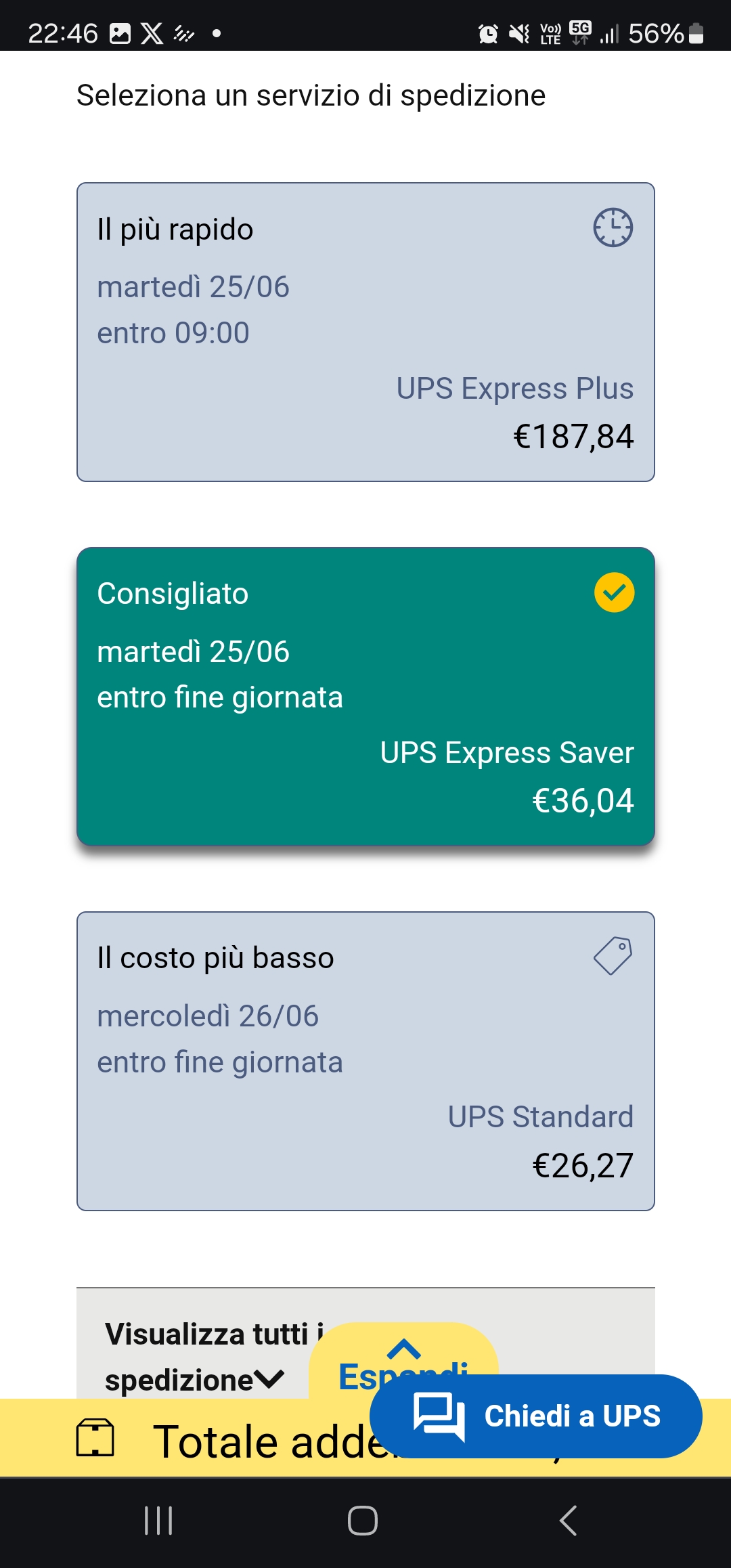Image resolution: width=731 pixels, height=1568 pixels.
Task: Open Android recent apps button
Action: point(158,1521)
